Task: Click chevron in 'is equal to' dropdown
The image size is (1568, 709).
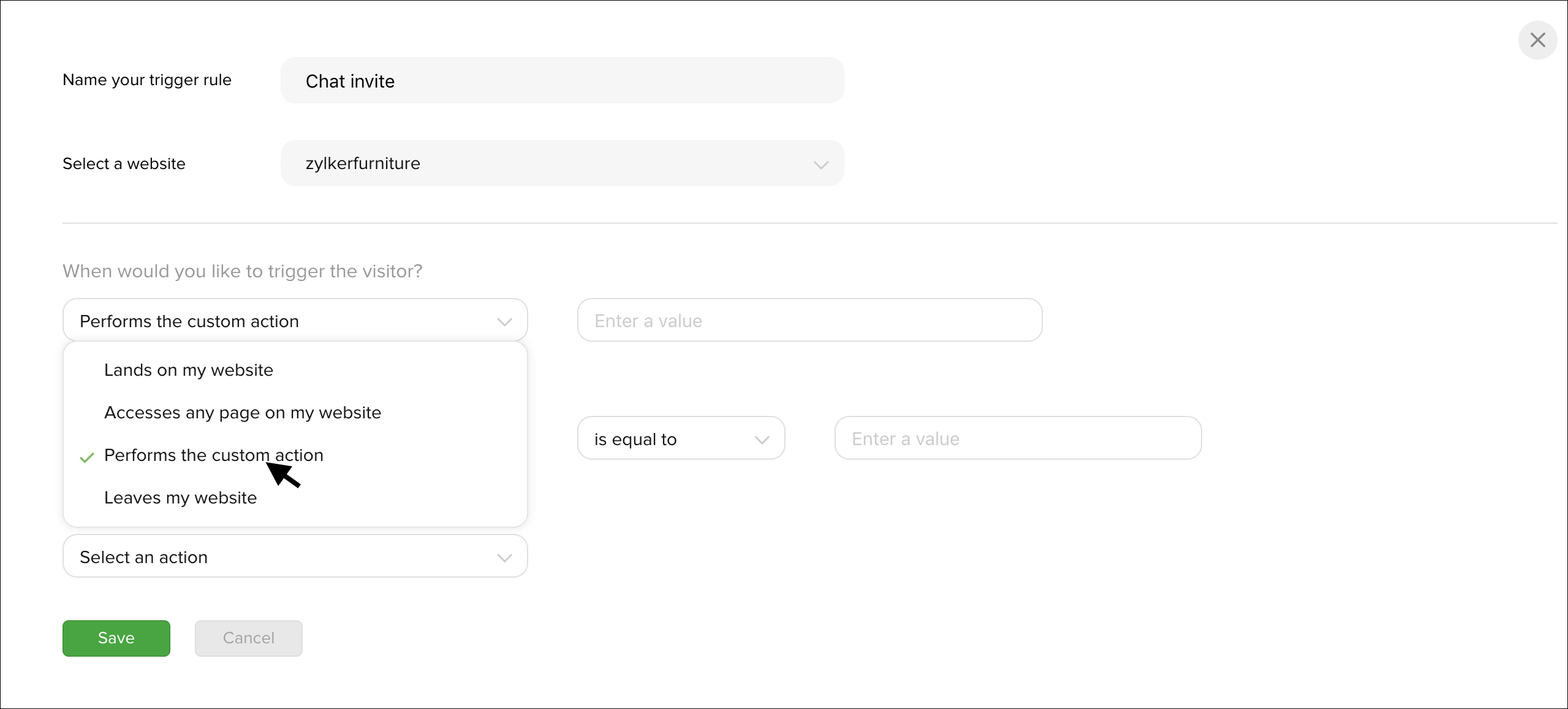Action: [762, 440]
